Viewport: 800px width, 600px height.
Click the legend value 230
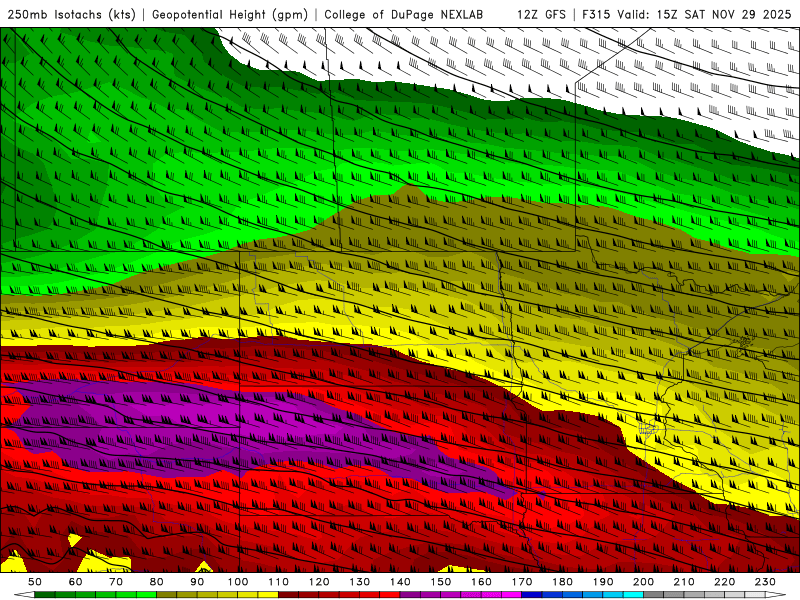coord(765,582)
